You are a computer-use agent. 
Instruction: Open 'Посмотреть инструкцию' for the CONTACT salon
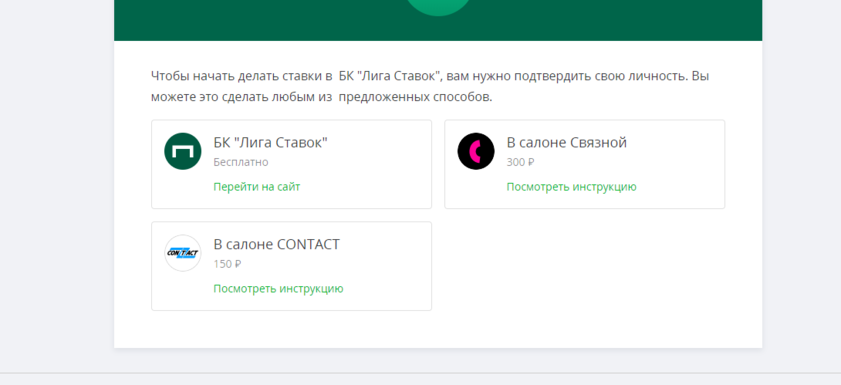[278, 288]
